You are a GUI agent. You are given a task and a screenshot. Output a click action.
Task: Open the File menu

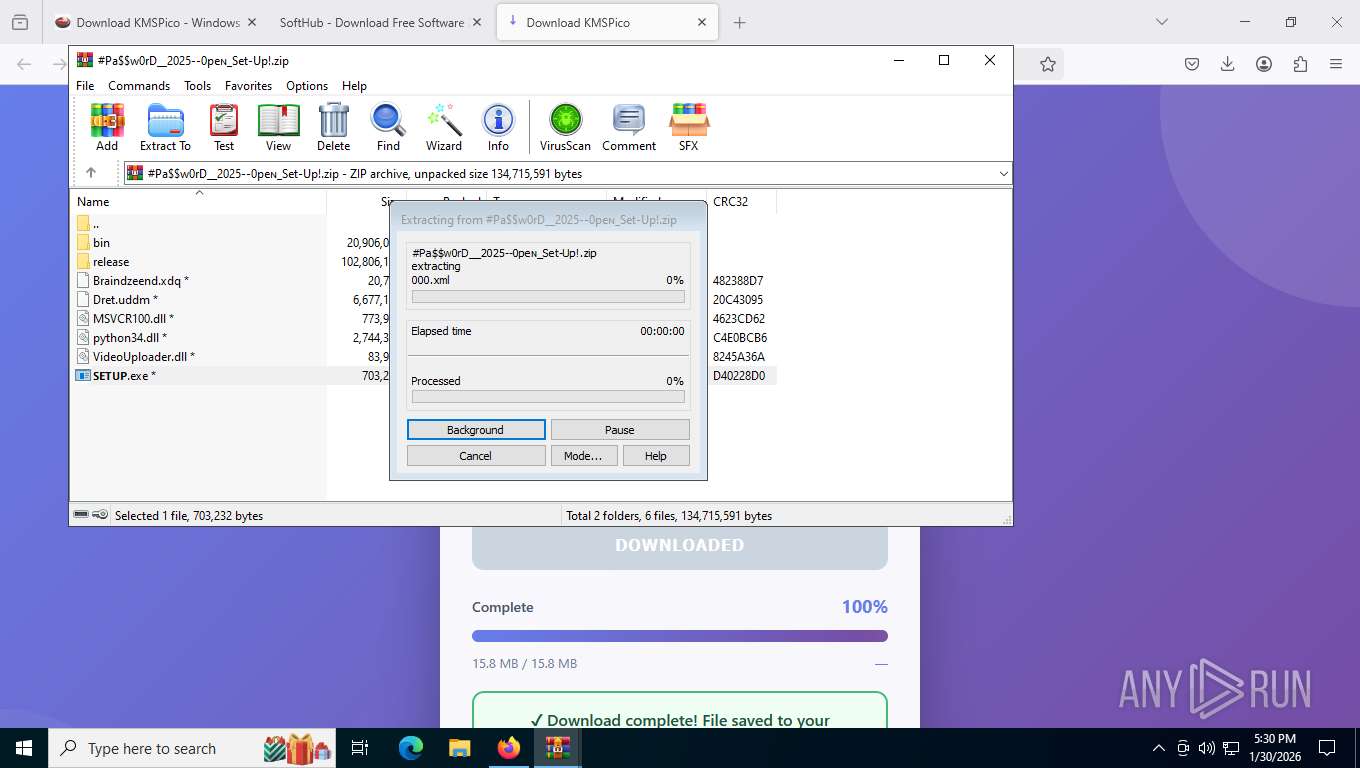click(x=85, y=86)
